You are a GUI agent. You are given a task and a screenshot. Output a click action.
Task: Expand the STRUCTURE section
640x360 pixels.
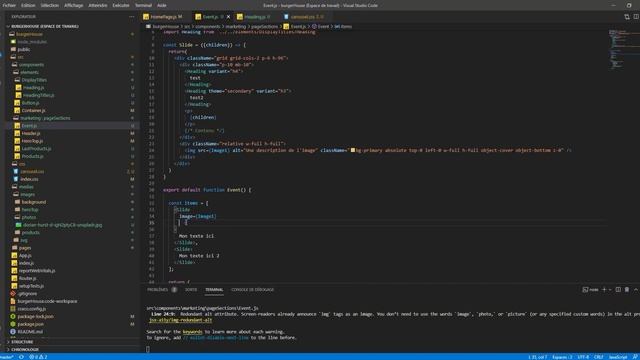pos(22,342)
